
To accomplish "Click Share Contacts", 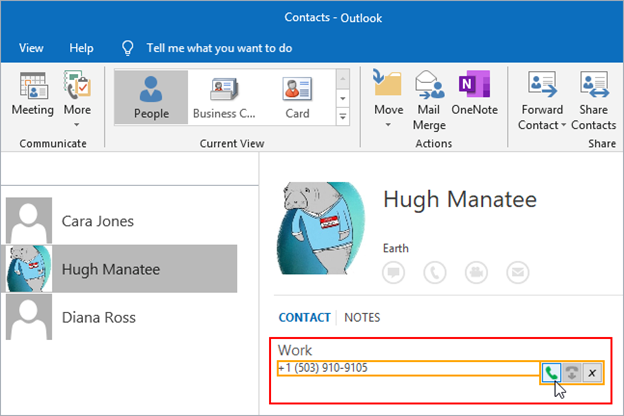I will 593,100.
